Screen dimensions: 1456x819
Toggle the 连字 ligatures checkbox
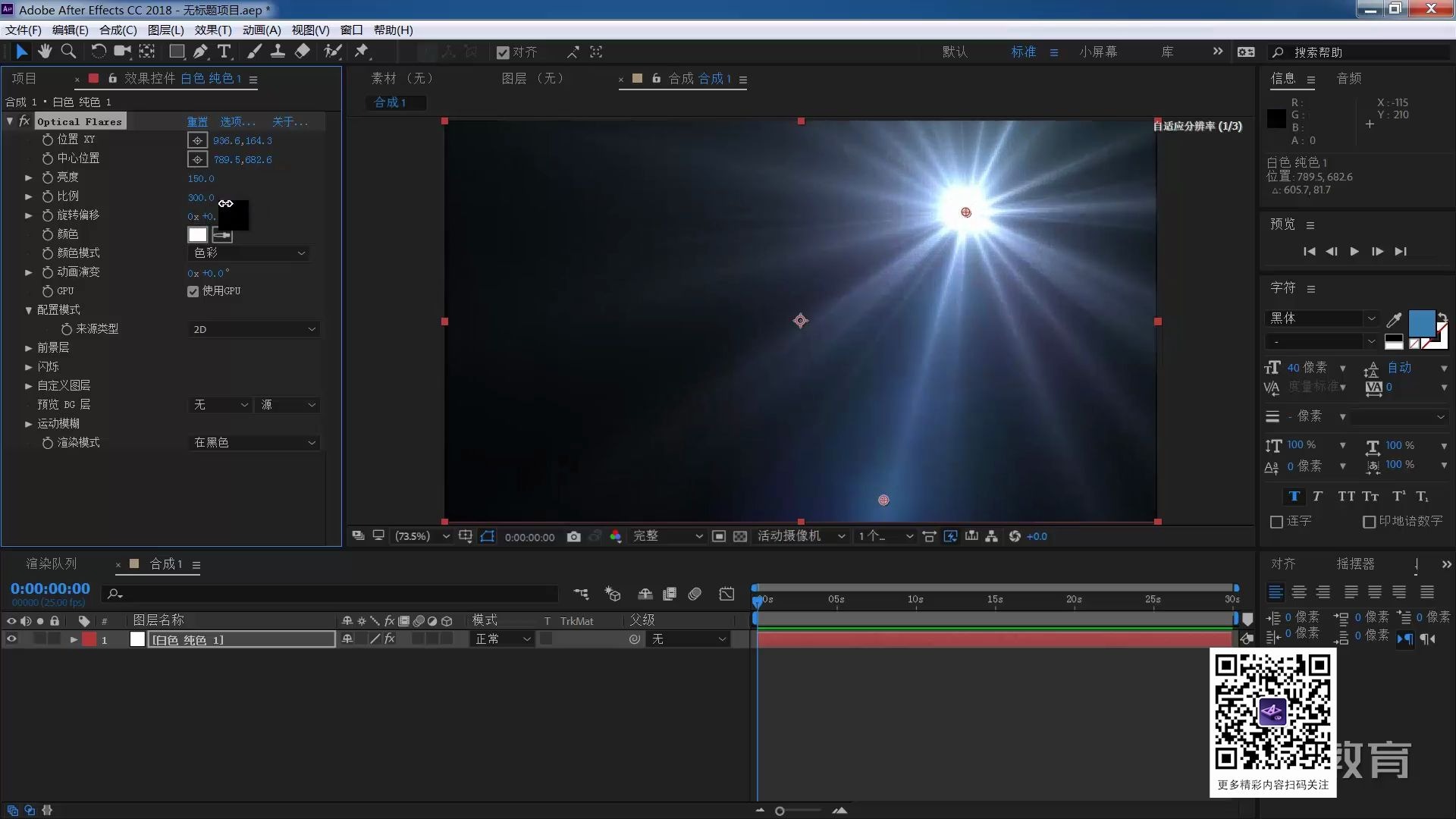[1276, 522]
